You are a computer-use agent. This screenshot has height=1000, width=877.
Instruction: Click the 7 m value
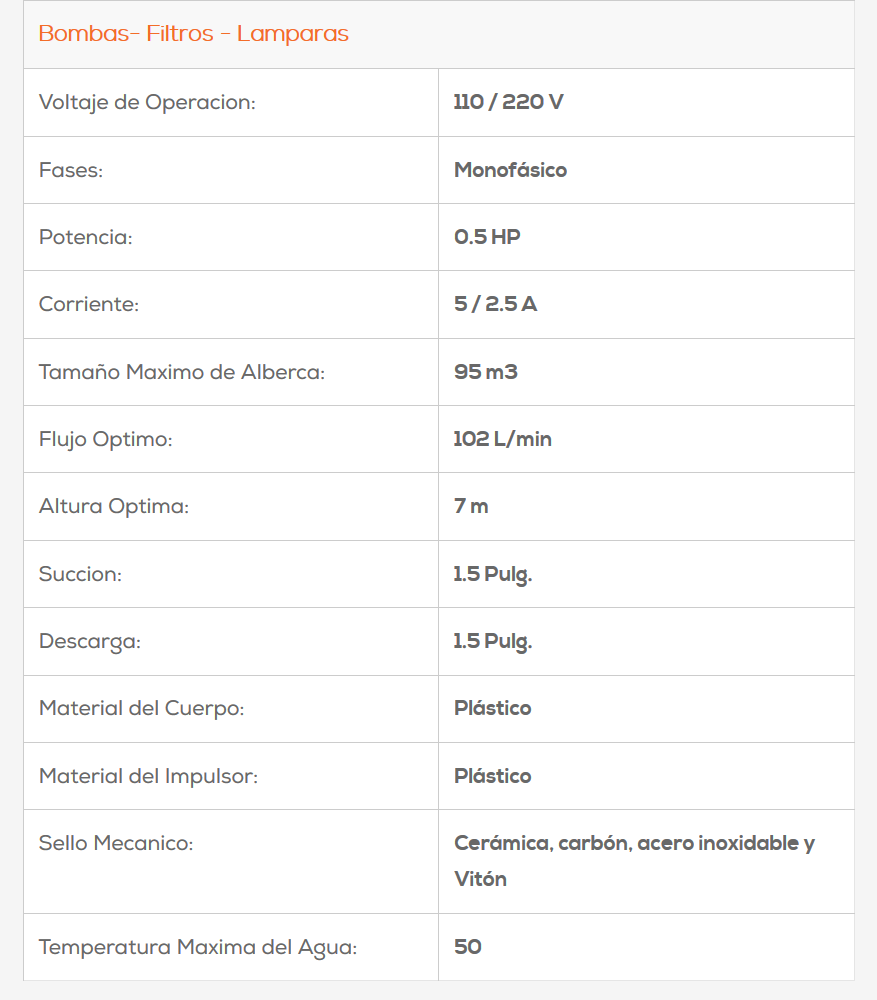pyautogui.click(x=471, y=506)
